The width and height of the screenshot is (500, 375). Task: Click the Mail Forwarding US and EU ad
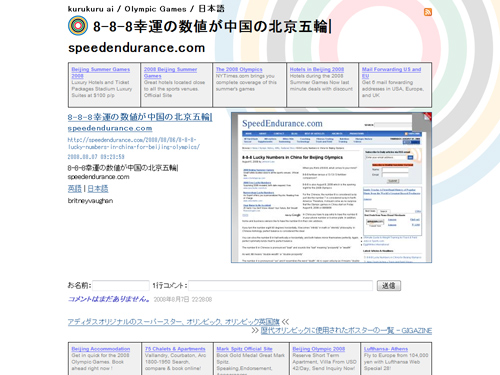[391, 72]
